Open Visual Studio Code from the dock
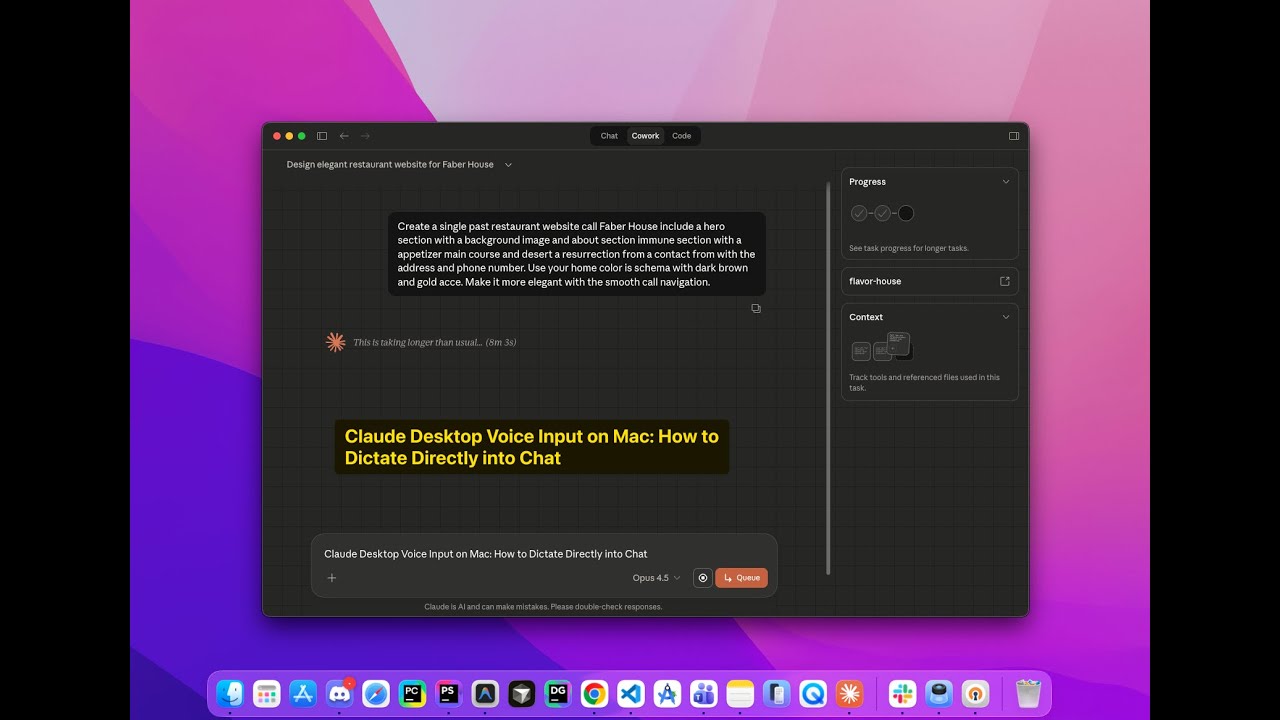Screen dimensions: 1280x720 pos(631,693)
